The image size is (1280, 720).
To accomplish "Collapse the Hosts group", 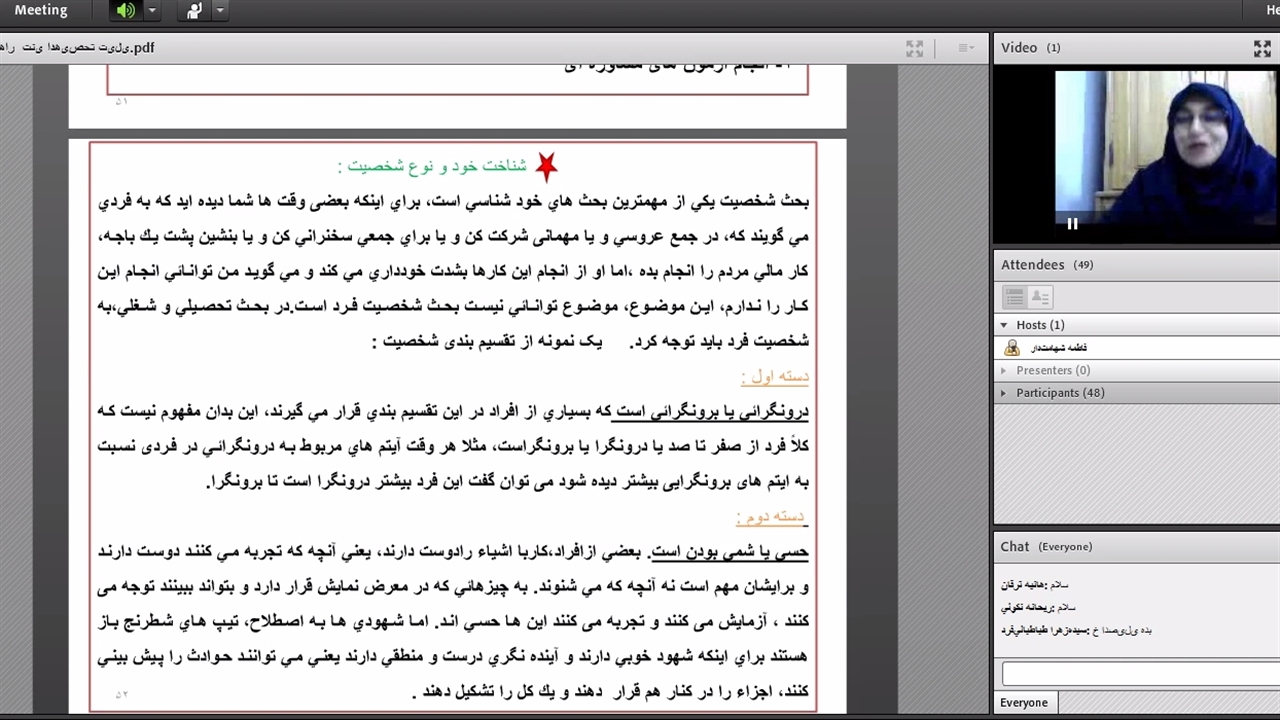I will pos(1004,325).
